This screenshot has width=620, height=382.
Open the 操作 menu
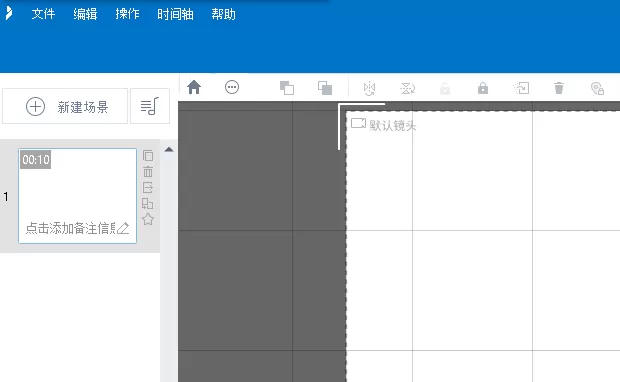click(x=127, y=14)
